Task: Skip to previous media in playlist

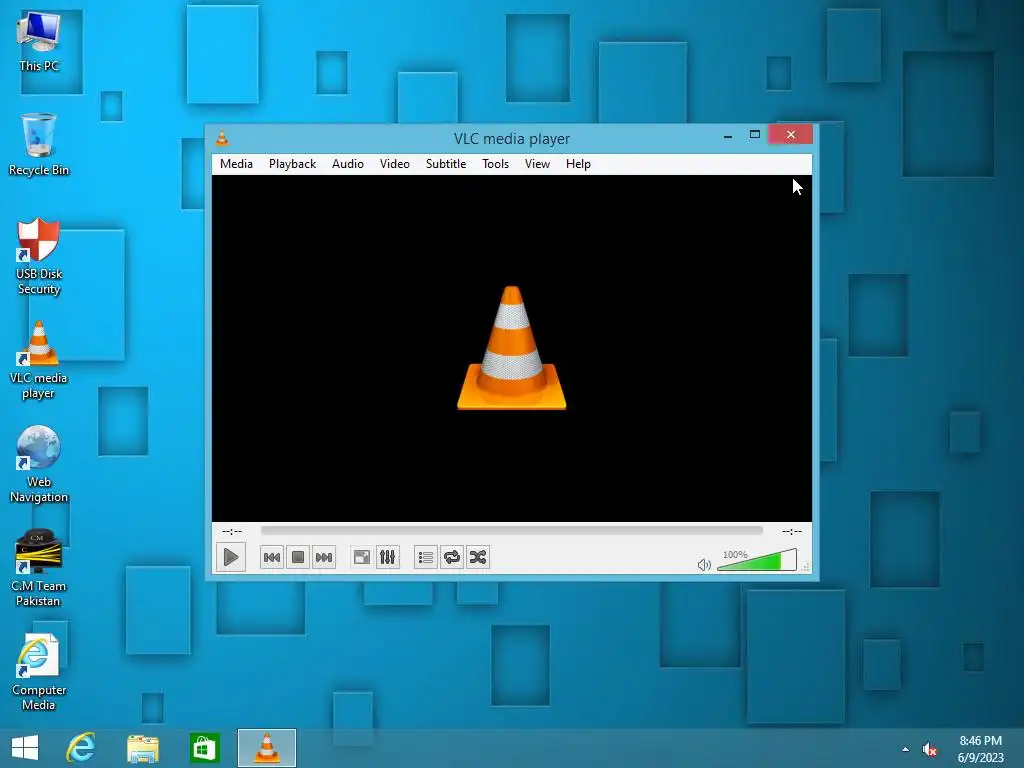Action: 272,557
